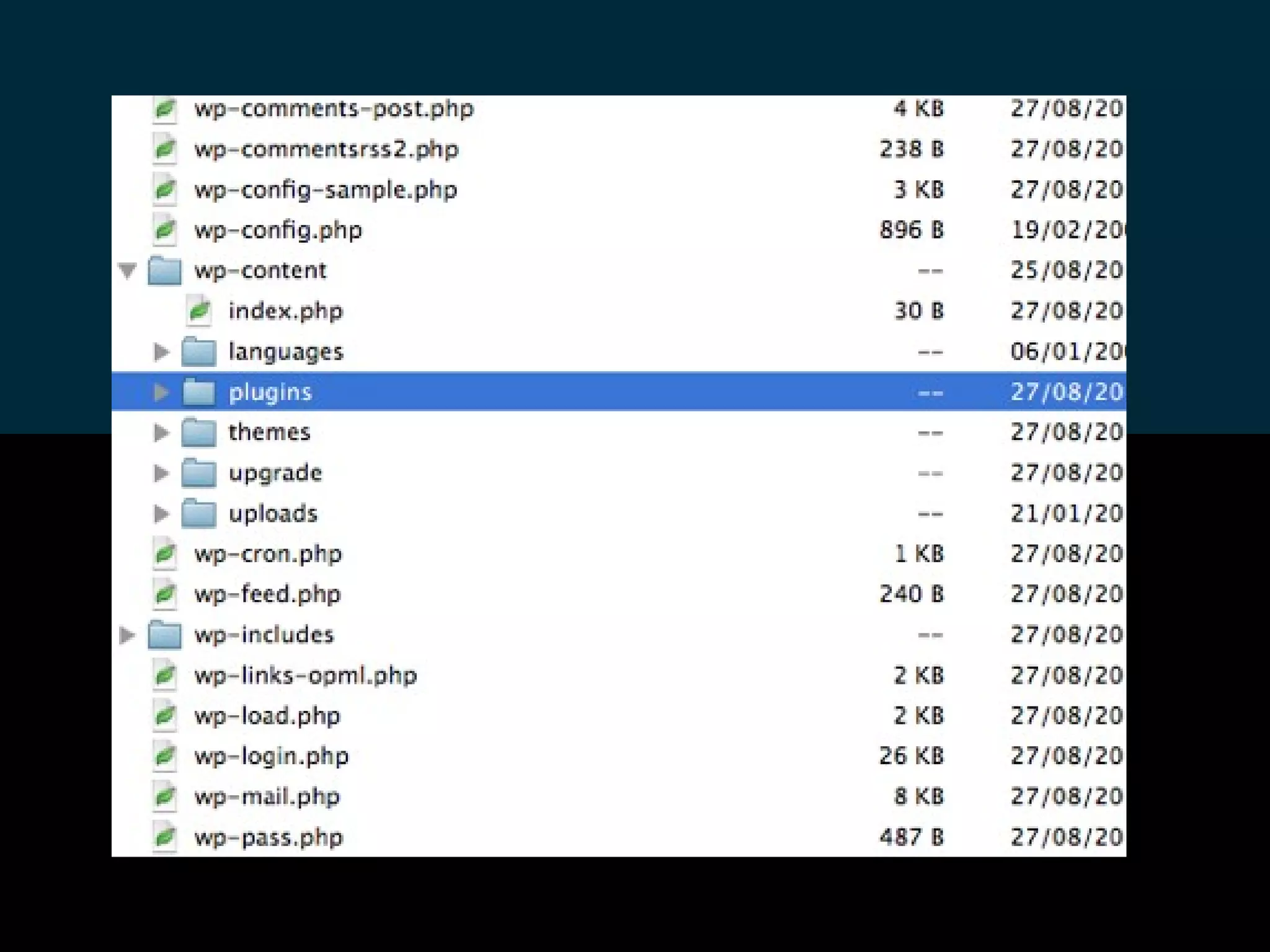Expand the wp-includes folder triangle
Screen dimensions: 1270x952
tap(127, 635)
